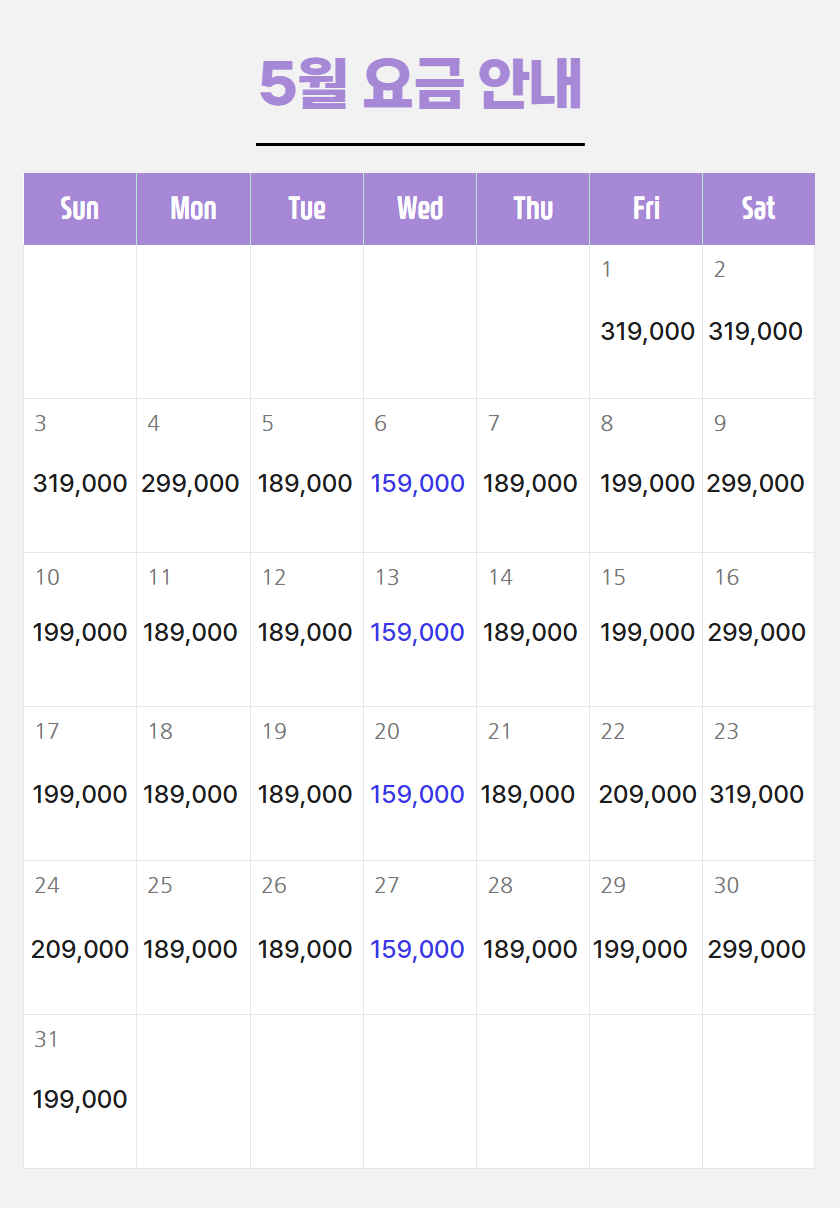Select the May 2 price of 319,000

(x=756, y=331)
